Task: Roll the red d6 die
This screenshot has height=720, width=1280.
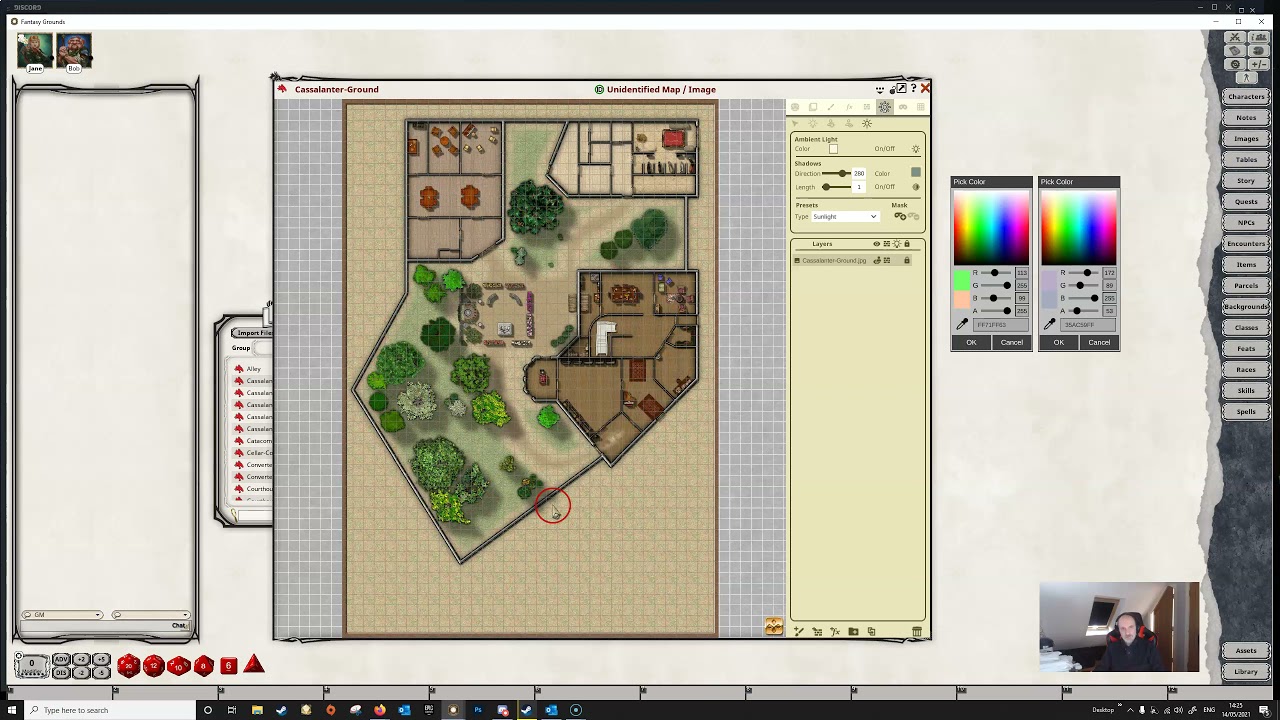Action: click(228, 666)
